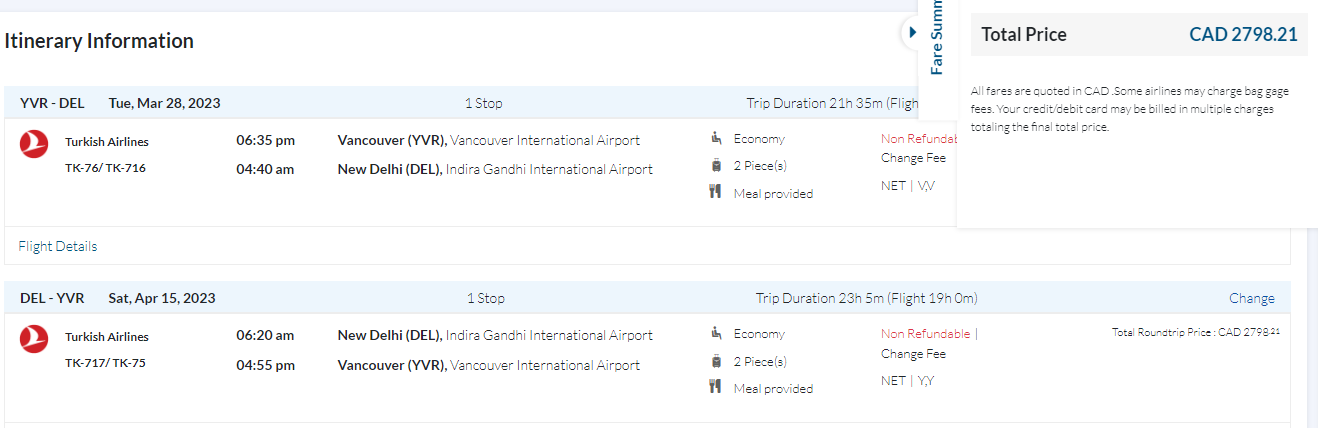The width and height of the screenshot is (1318, 428).
Task: Click the meal icon on the Apr 15 flight
Action: coord(716,388)
